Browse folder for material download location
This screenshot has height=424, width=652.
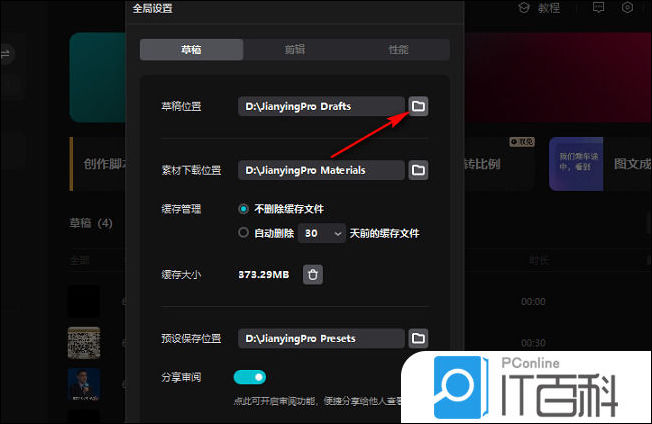[x=418, y=170]
